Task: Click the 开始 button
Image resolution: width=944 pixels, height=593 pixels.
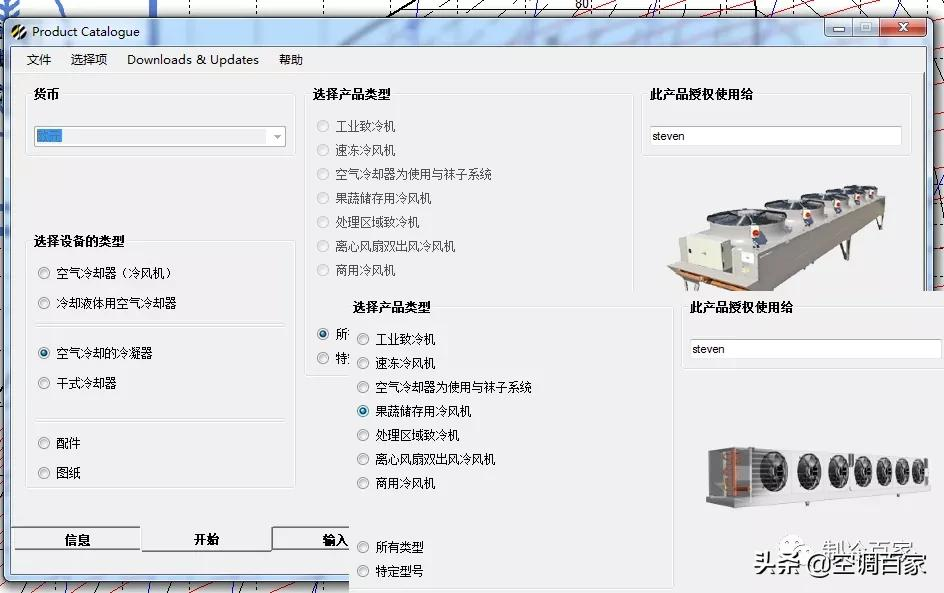Action: [x=206, y=539]
